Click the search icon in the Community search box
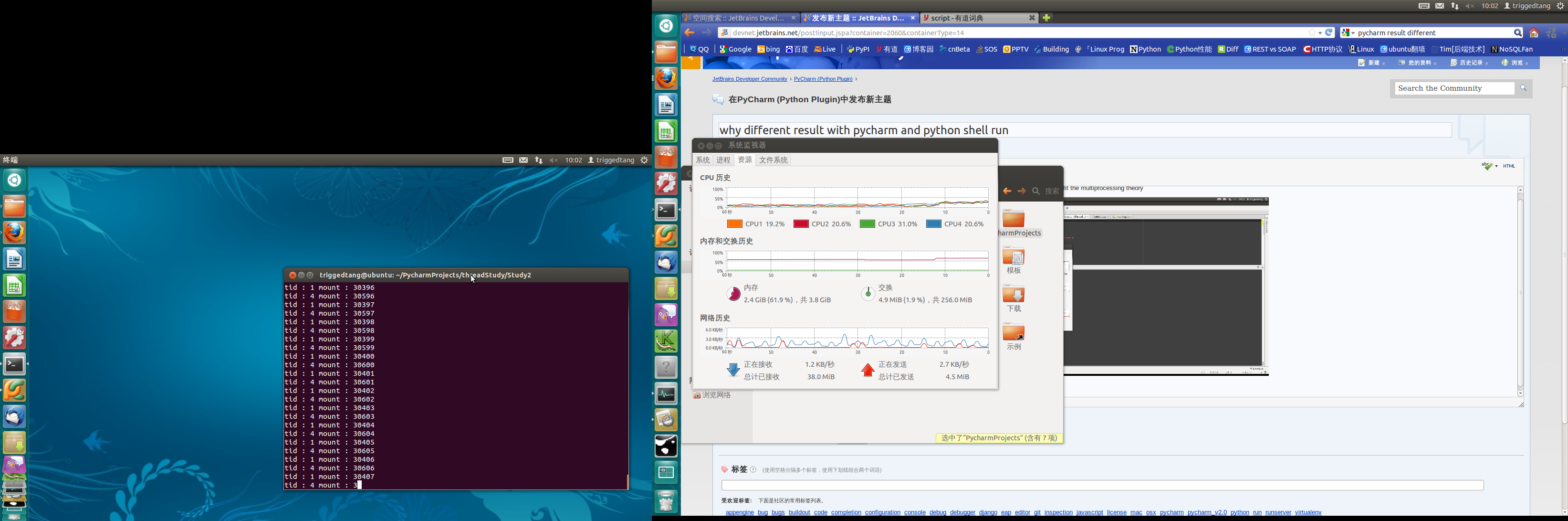1568x521 pixels. coord(1524,88)
